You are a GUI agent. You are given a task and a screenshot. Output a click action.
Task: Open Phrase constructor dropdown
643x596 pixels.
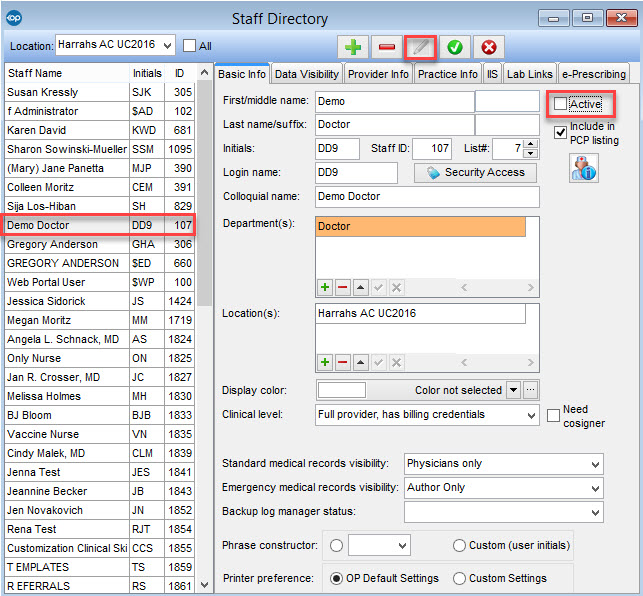(402, 545)
